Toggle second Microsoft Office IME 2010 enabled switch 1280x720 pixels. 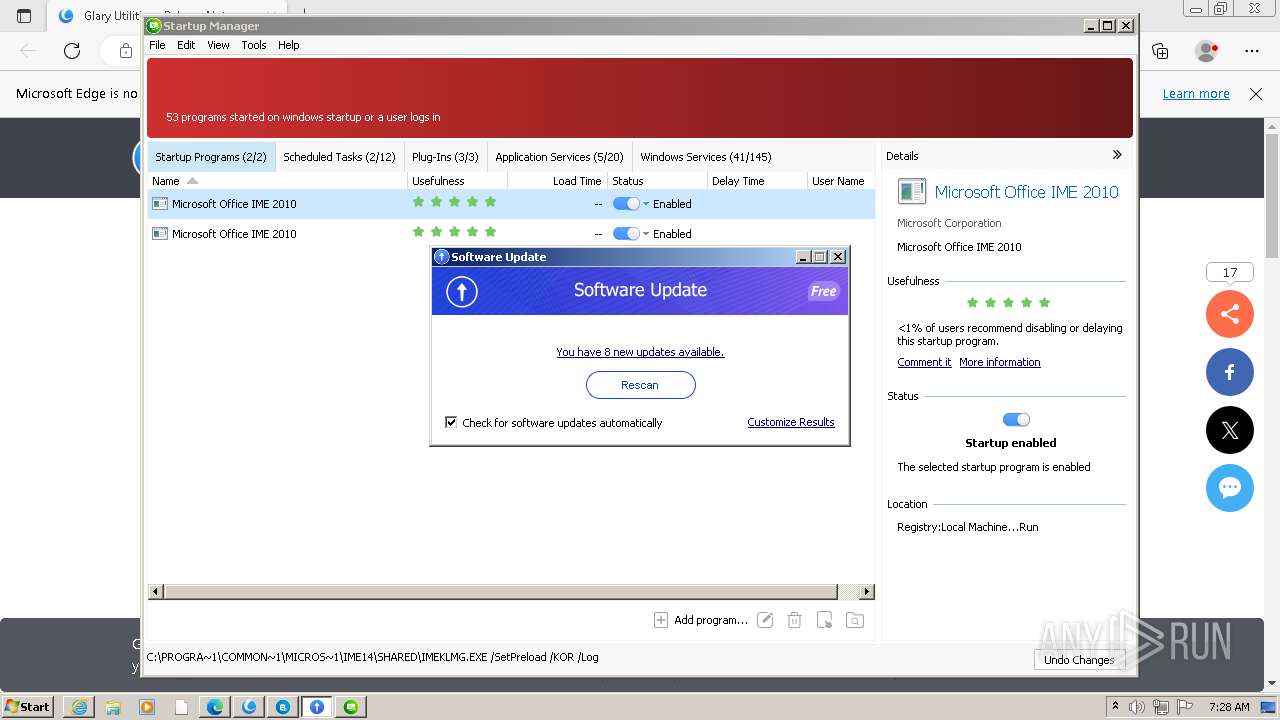click(x=626, y=233)
